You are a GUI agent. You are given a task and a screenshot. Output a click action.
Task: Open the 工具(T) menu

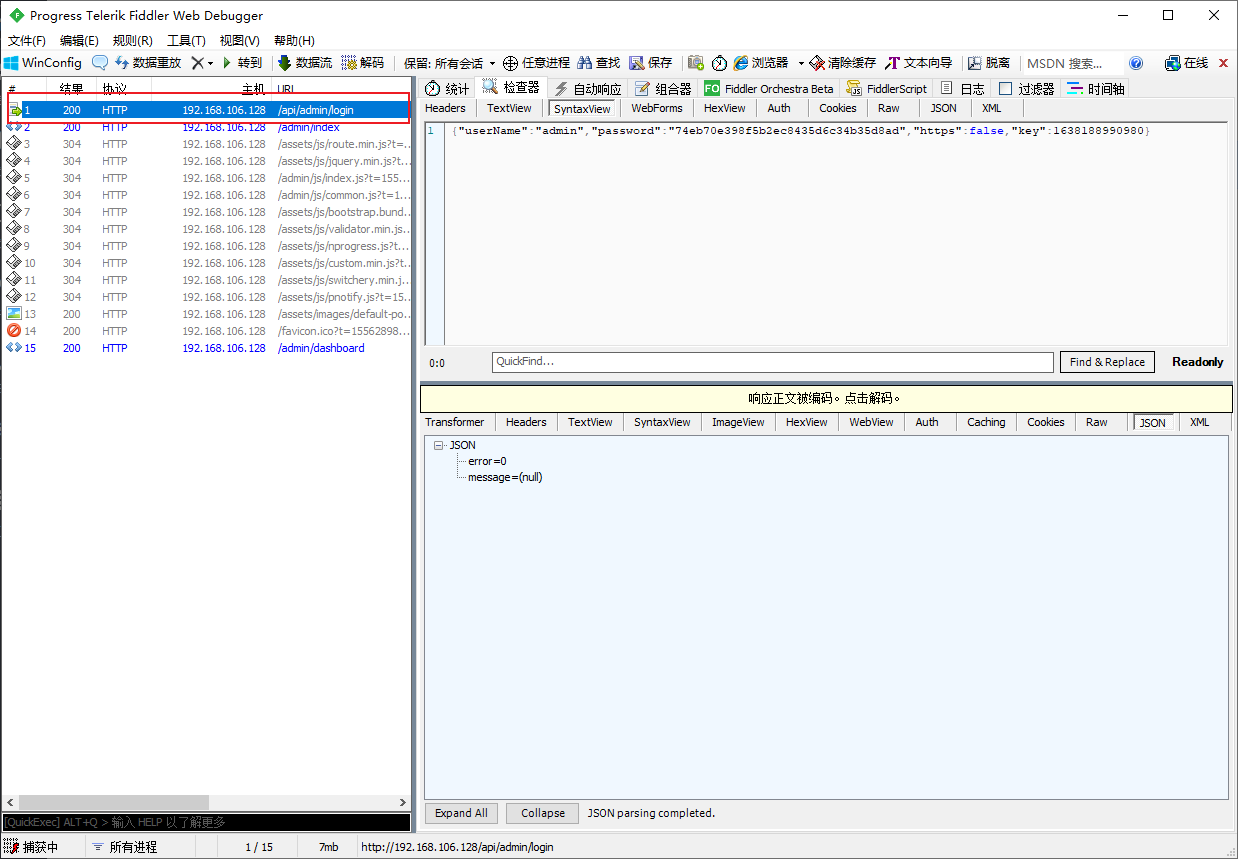[186, 41]
